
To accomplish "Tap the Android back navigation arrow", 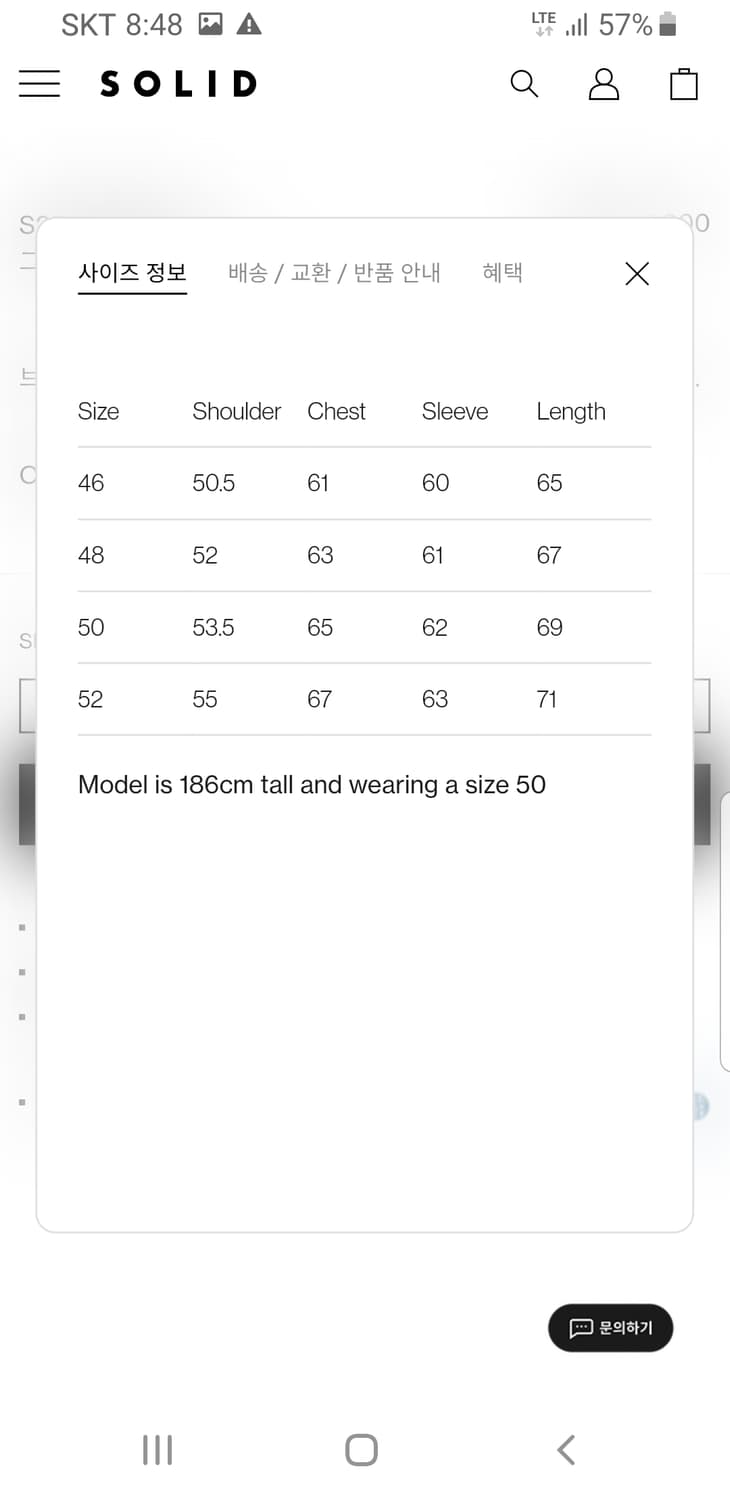I will pos(566,1449).
